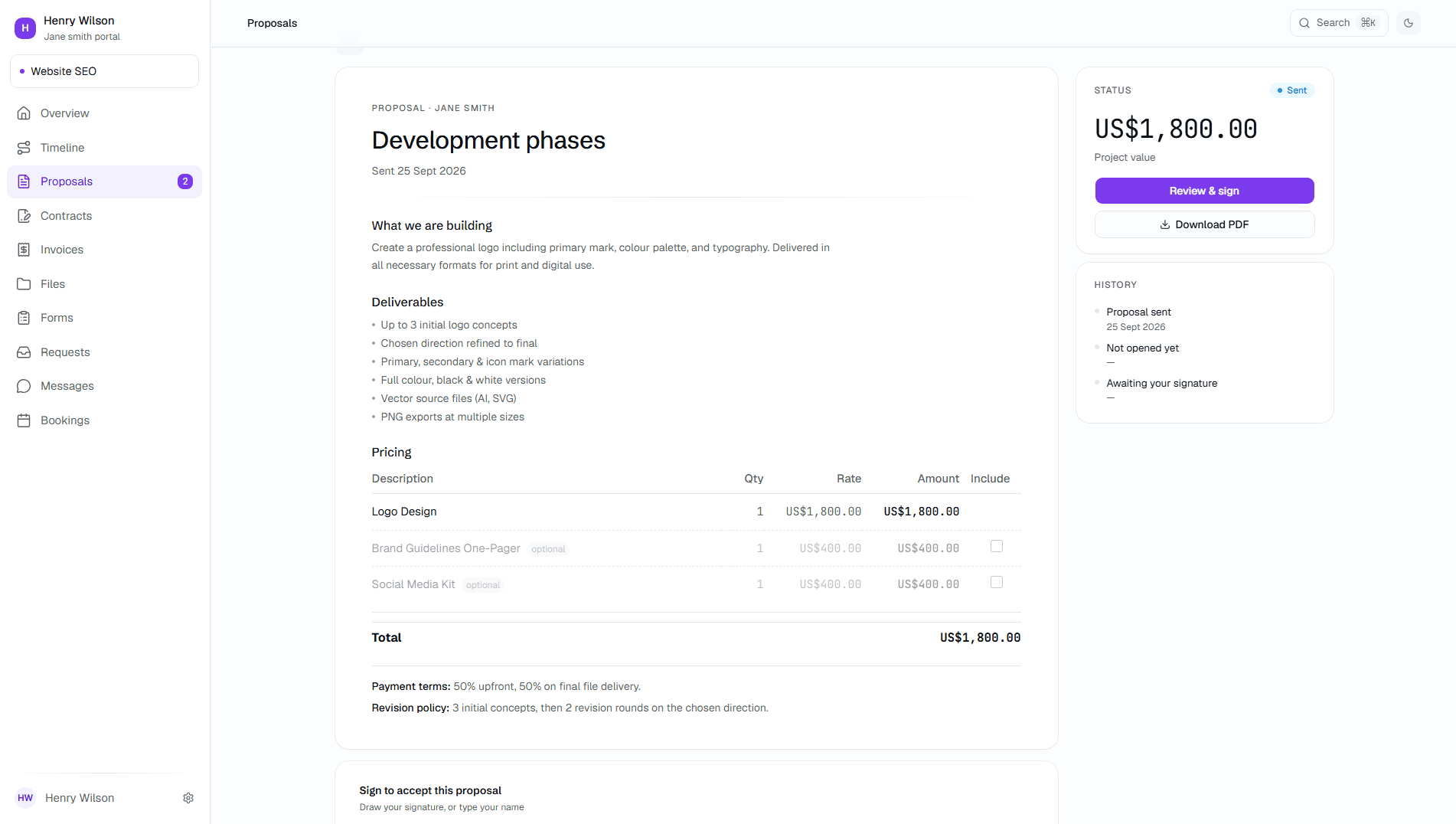1456x824 pixels.
Task: Click the 'Development phases' heading
Action: [x=488, y=140]
